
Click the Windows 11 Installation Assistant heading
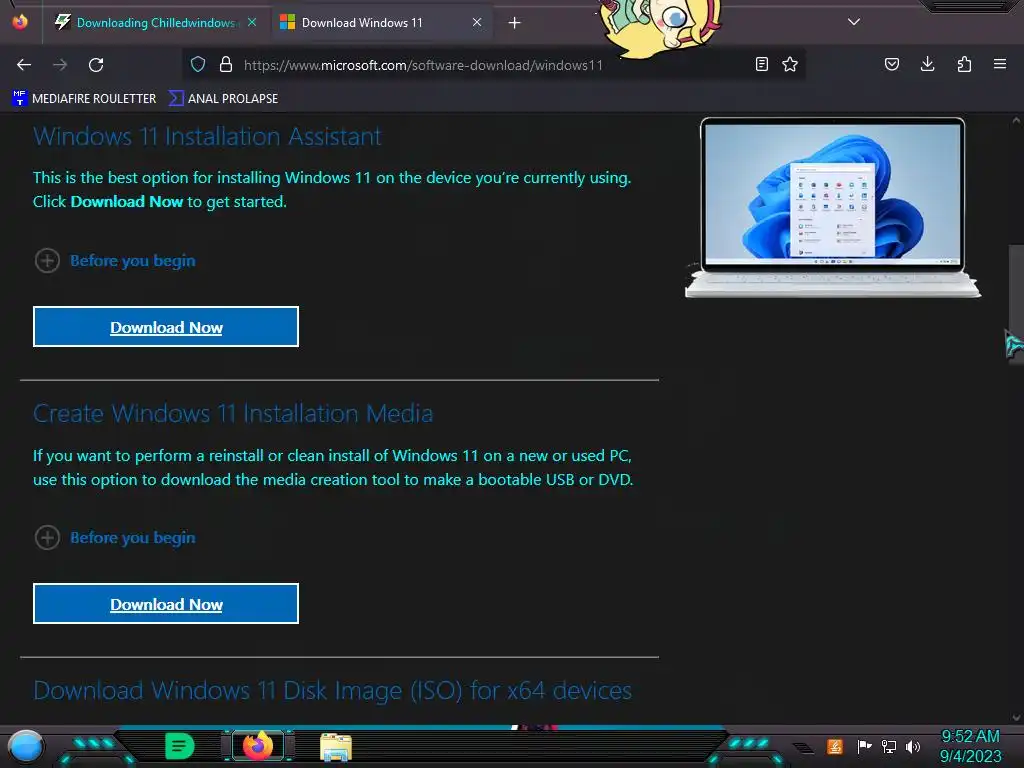207,136
